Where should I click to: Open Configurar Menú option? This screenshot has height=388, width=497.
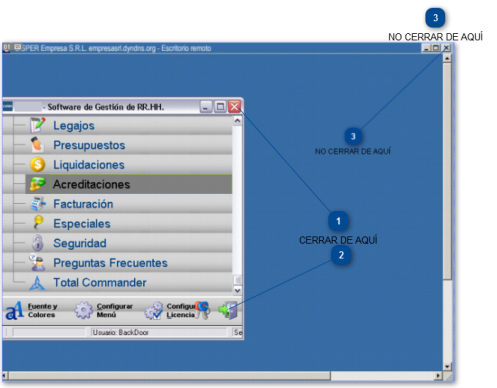(103, 310)
